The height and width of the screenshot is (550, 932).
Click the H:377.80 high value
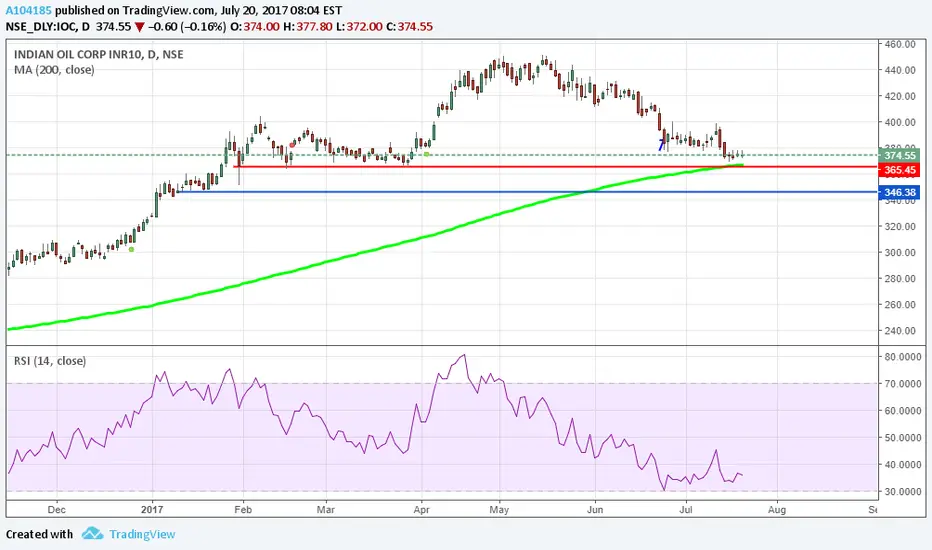(307, 27)
